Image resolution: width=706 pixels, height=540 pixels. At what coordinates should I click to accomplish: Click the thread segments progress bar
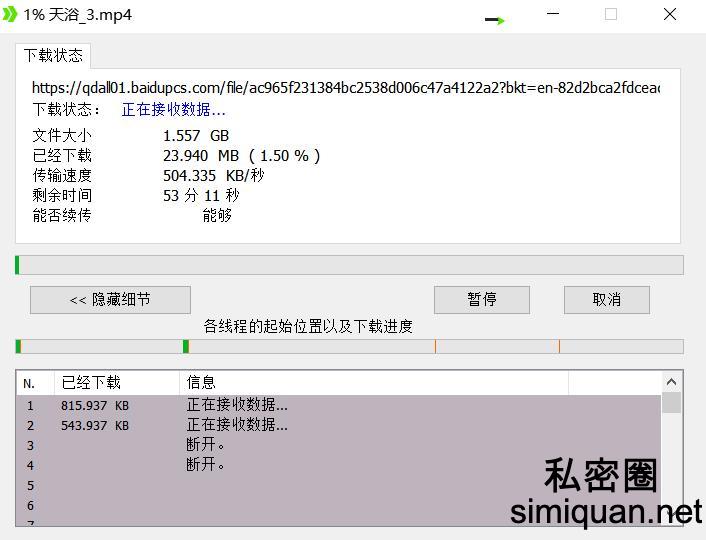coord(349,346)
